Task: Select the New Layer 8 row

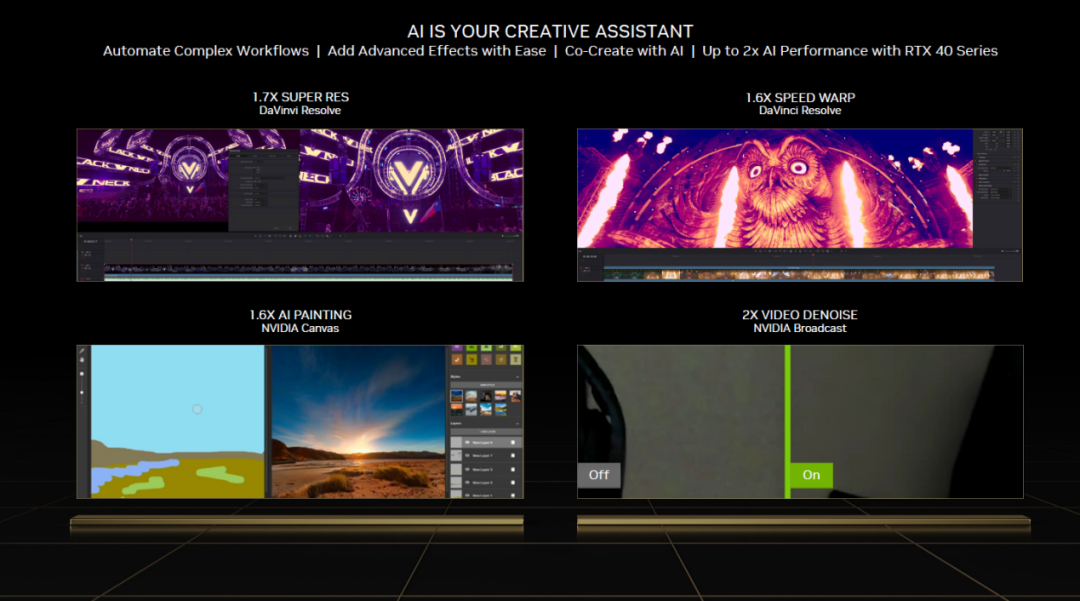Action: click(486, 443)
